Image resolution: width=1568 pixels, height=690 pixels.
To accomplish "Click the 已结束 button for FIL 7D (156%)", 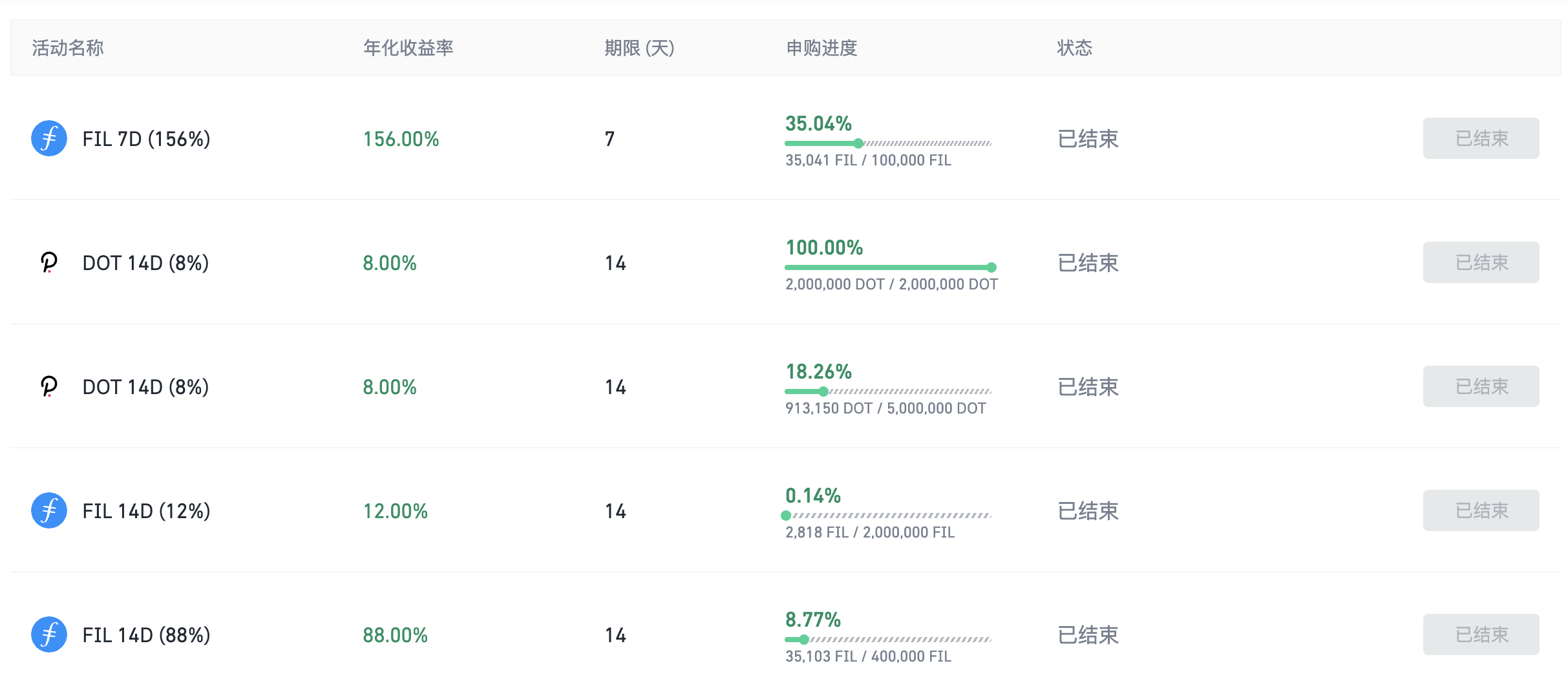I will (x=1481, y=138).
